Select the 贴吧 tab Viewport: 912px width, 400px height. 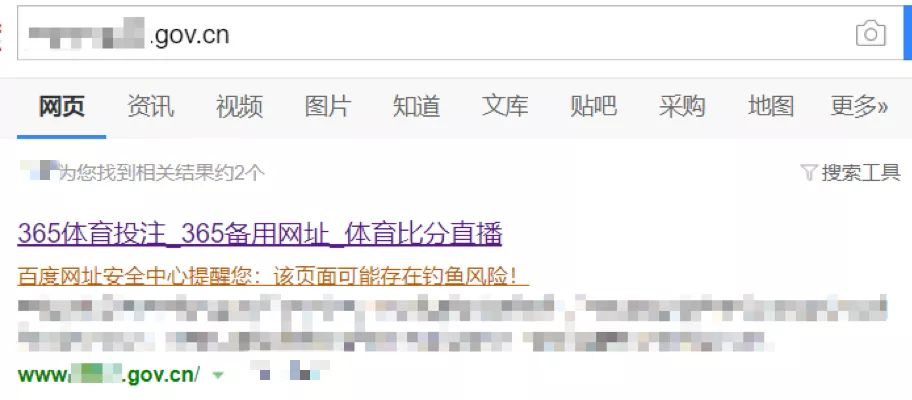[593, 107]
